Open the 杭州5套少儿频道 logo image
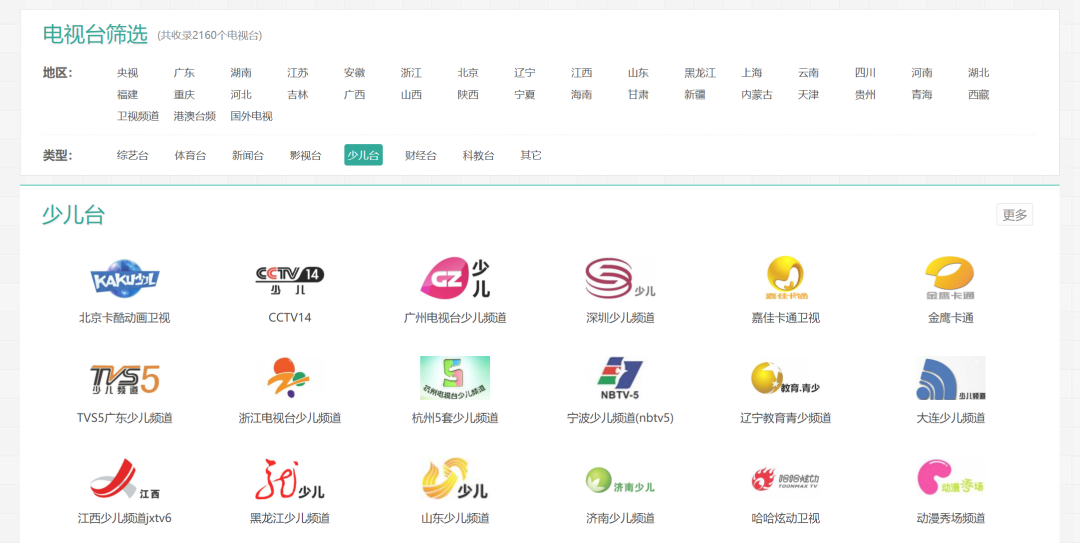This screenshot has height=543, width=1080. [455, 378]
